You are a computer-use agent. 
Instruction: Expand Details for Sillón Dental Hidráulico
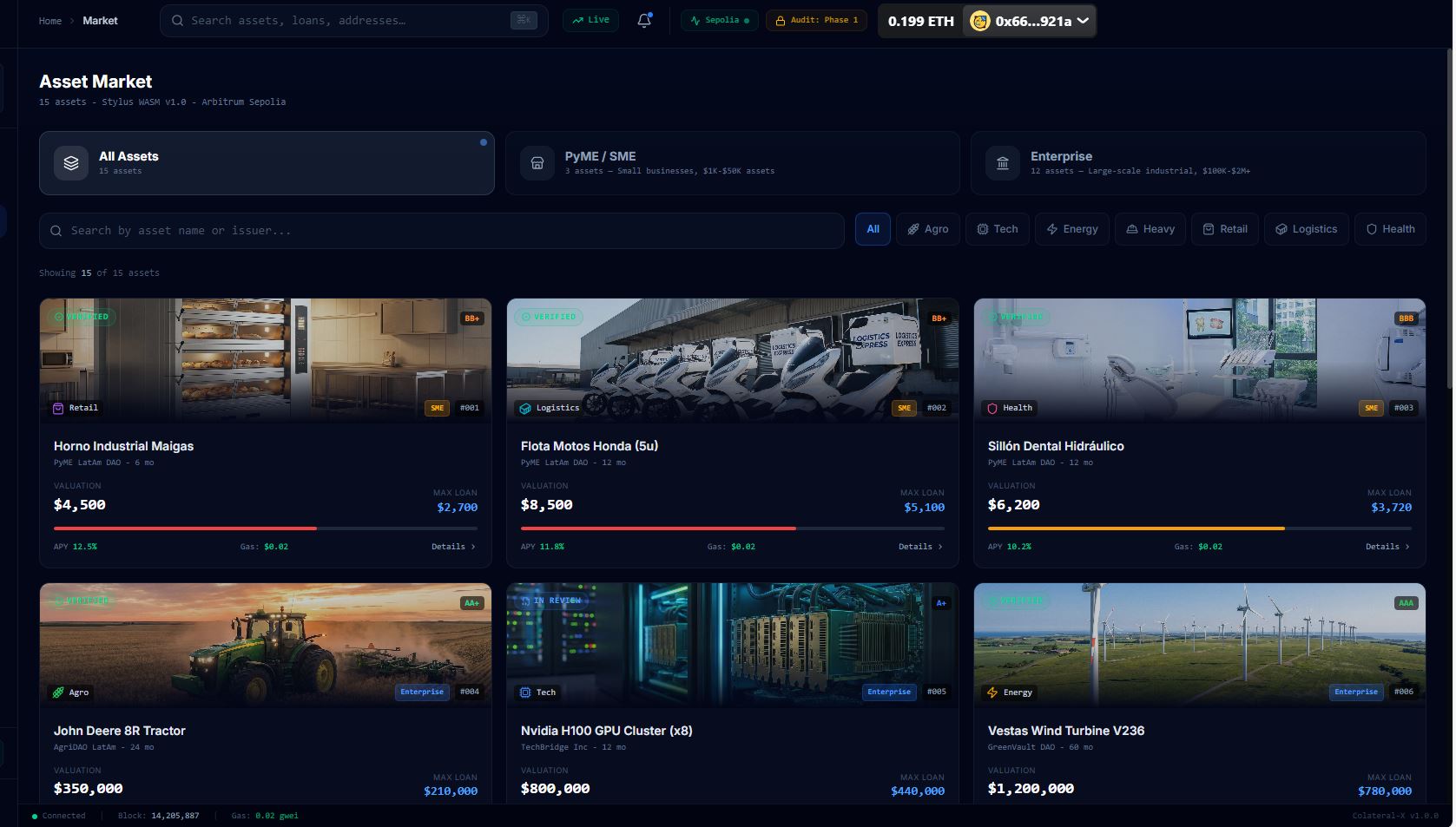tap(1387, 547)
